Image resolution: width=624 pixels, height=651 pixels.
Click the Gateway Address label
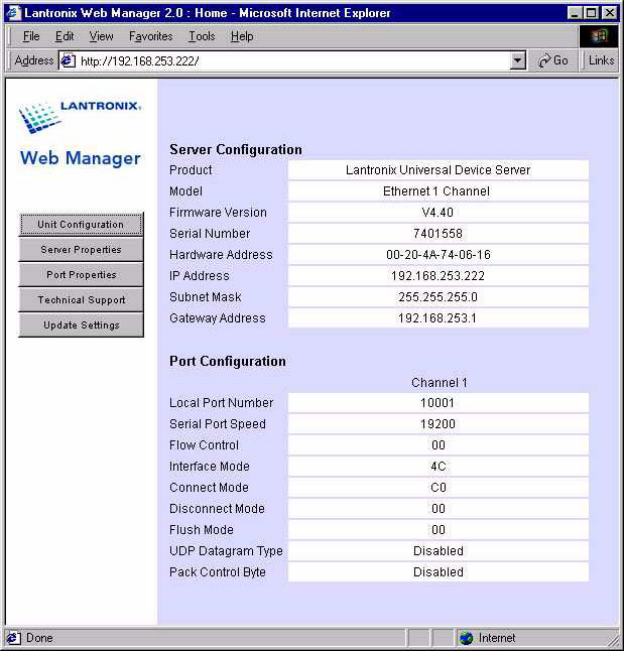[217, 318]
